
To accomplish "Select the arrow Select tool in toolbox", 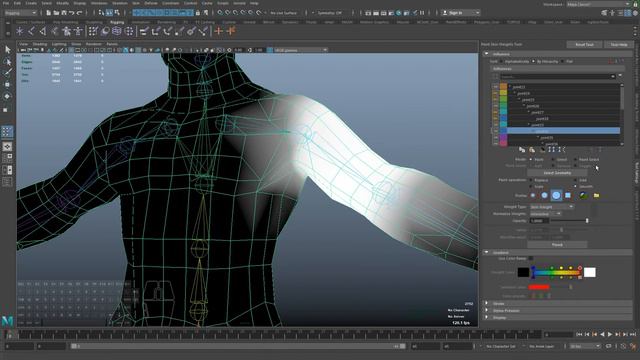I will [7, 50].
